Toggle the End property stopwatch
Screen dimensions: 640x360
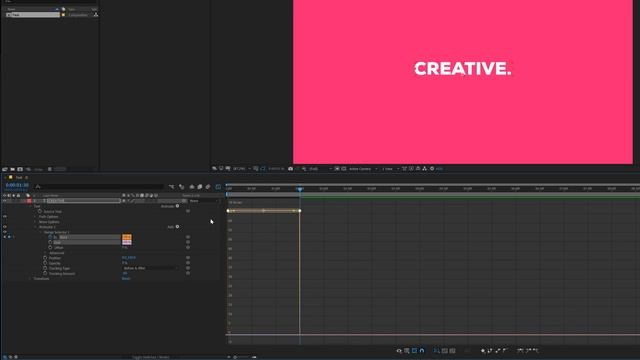pos(50,242)
